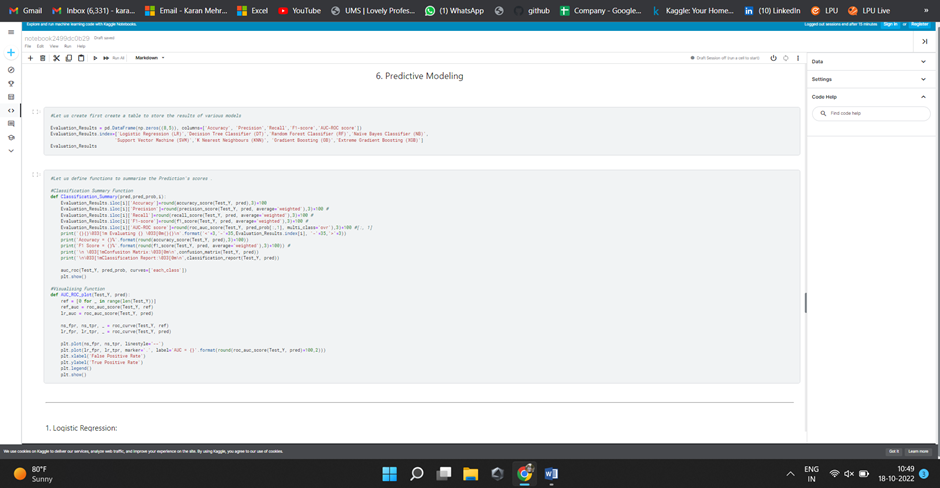Screen dimensions: 940x488
Task: Switch to the Gmail browser tab
Action: [26, 11]
